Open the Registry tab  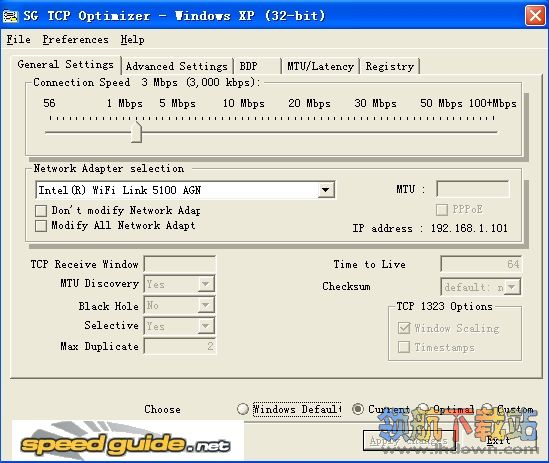(390, 66)
